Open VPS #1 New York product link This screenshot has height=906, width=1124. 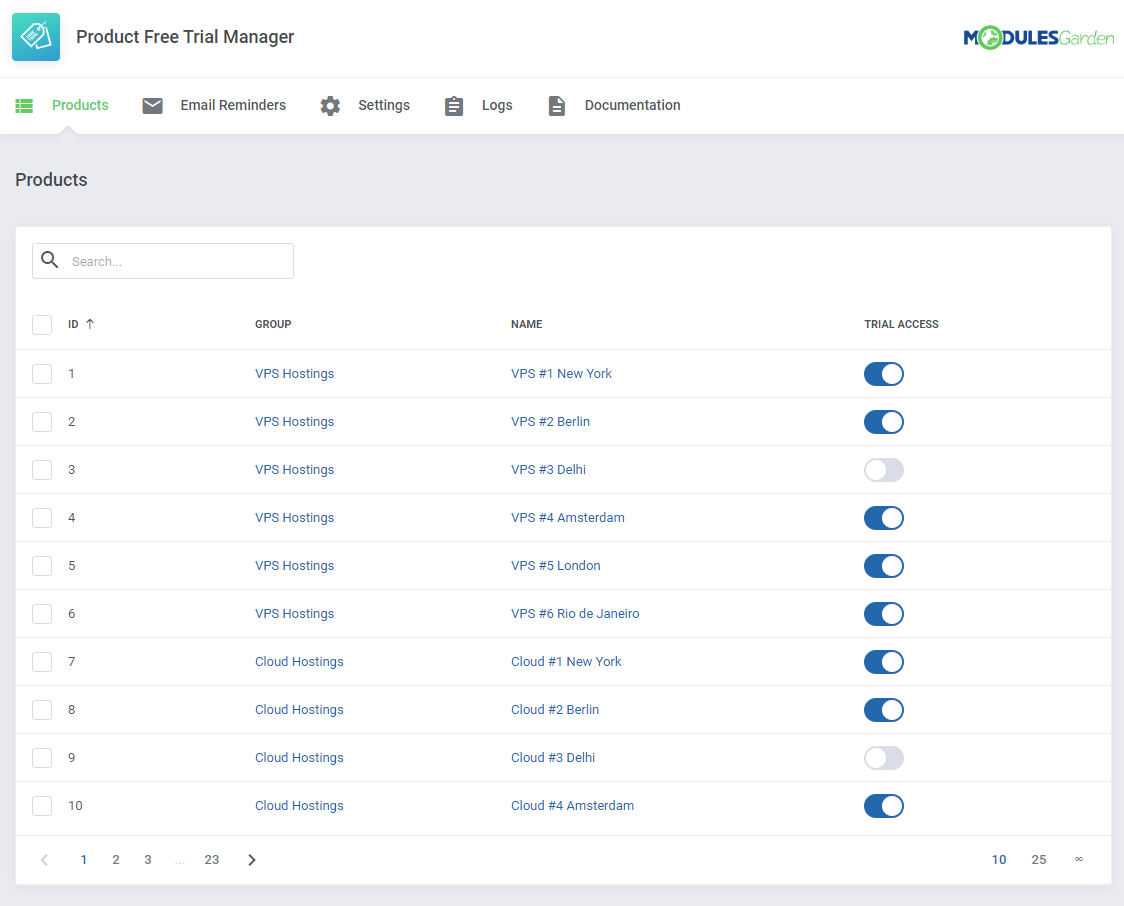(x=561, y=373)
